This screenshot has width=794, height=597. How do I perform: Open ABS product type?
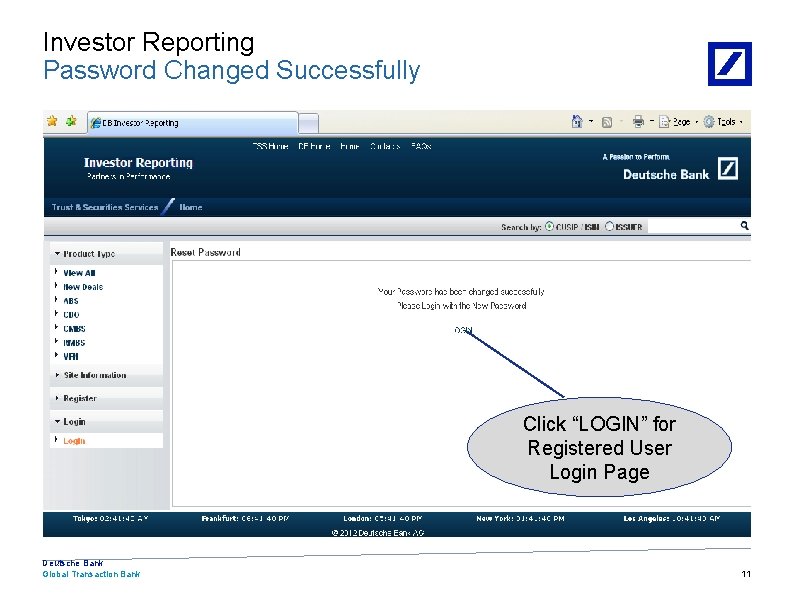pos(71,301)
